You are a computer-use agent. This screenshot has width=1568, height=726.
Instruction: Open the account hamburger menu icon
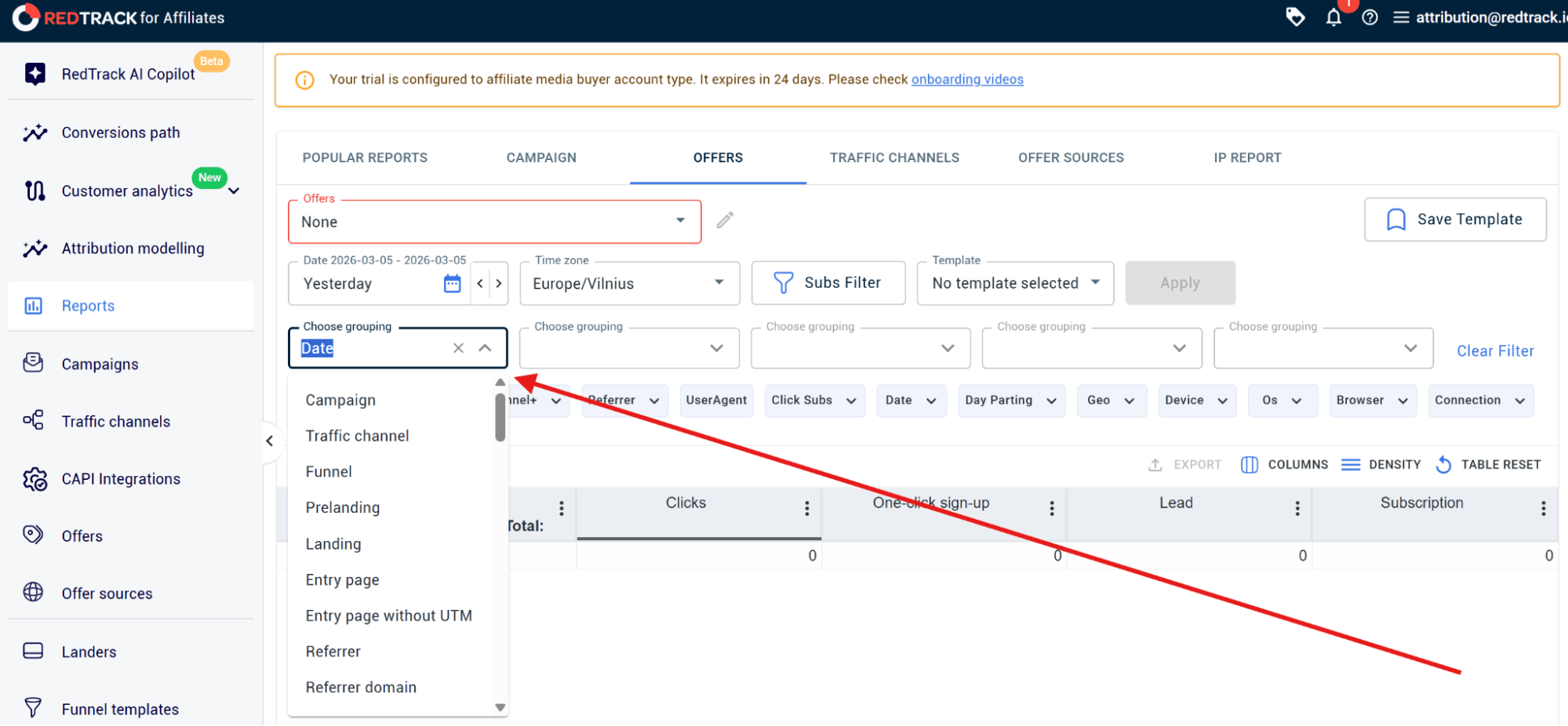(1401, 17)
